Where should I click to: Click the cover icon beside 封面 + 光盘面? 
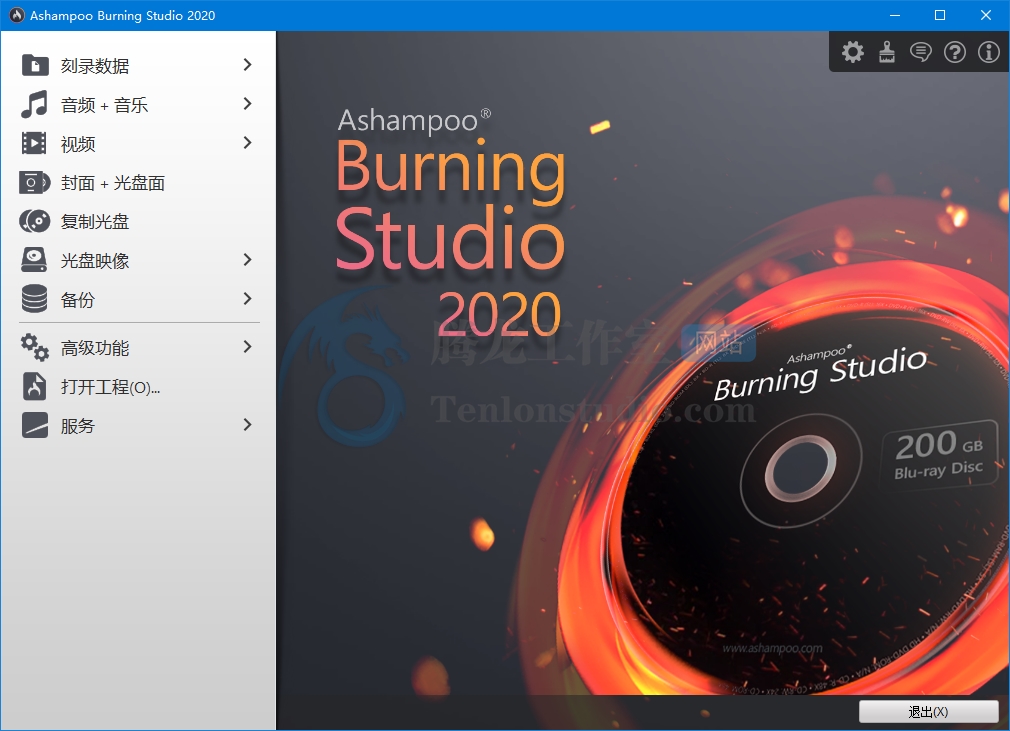coord(34,182)
